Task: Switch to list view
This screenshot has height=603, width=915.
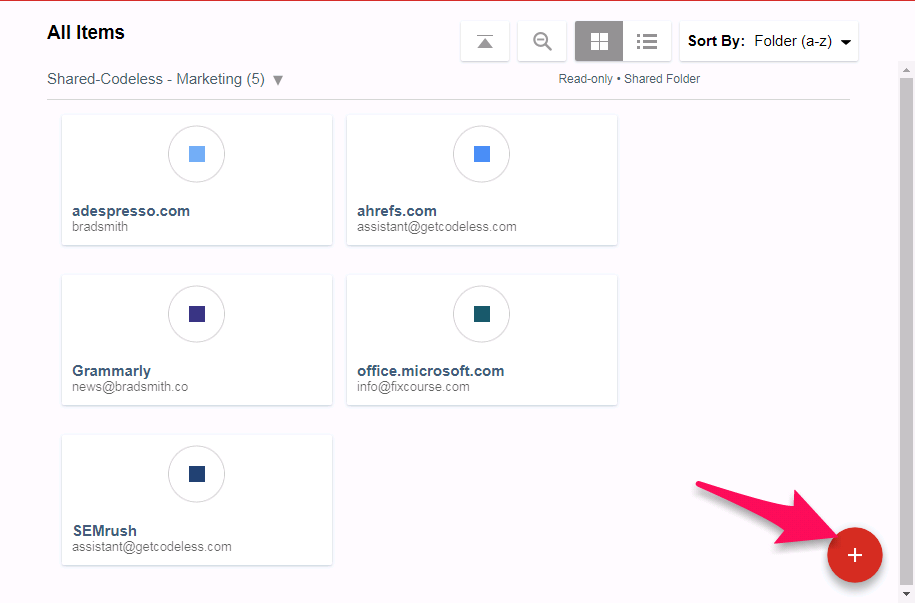Action: 647,41
